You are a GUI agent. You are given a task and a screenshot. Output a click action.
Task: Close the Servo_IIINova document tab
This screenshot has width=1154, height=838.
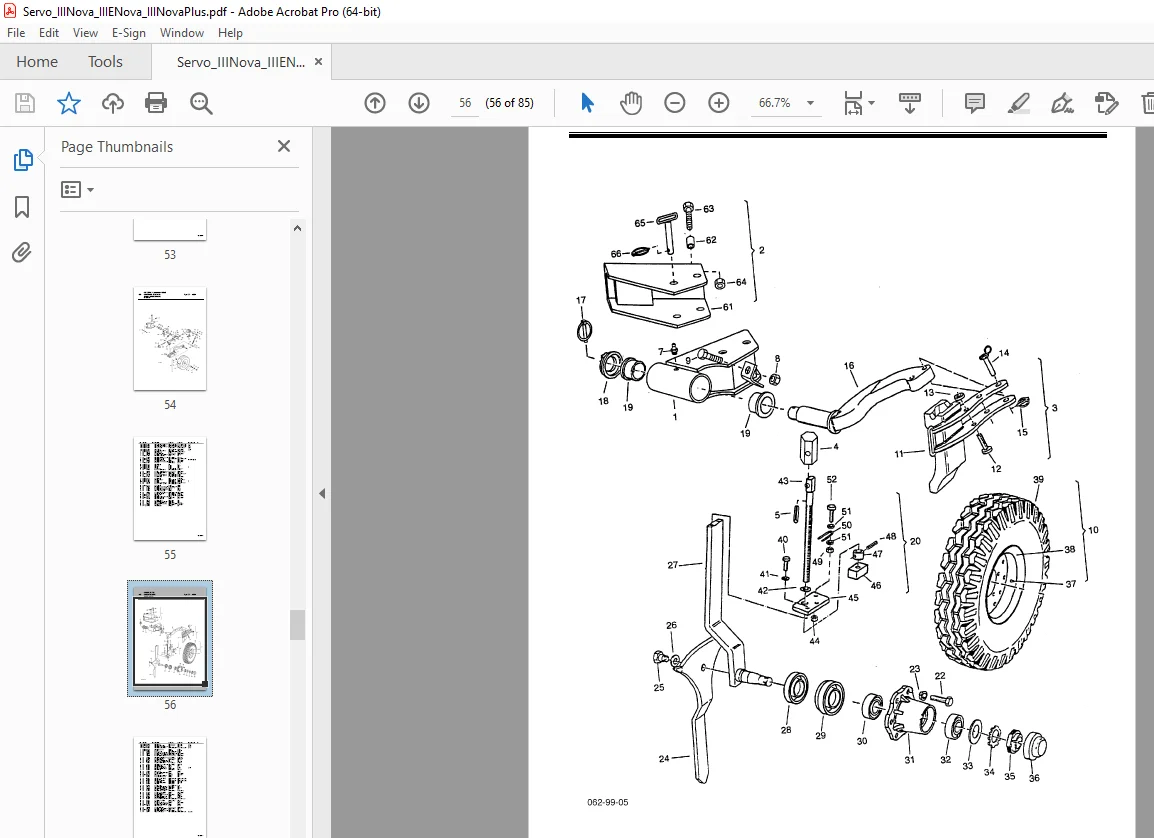[x=319, y=62]
